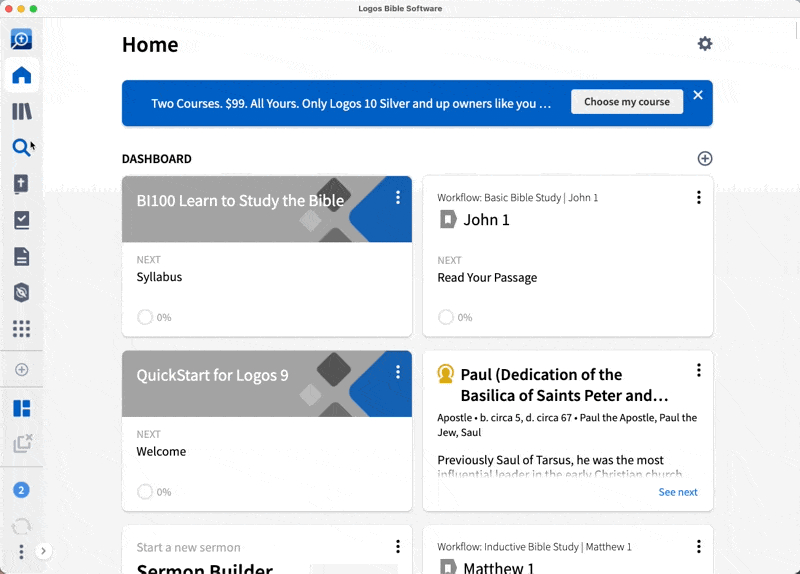This screenshot has height=574, width=800.
Task: Open the sidebar three-dot more menu
Action: [x=21, y=552]
